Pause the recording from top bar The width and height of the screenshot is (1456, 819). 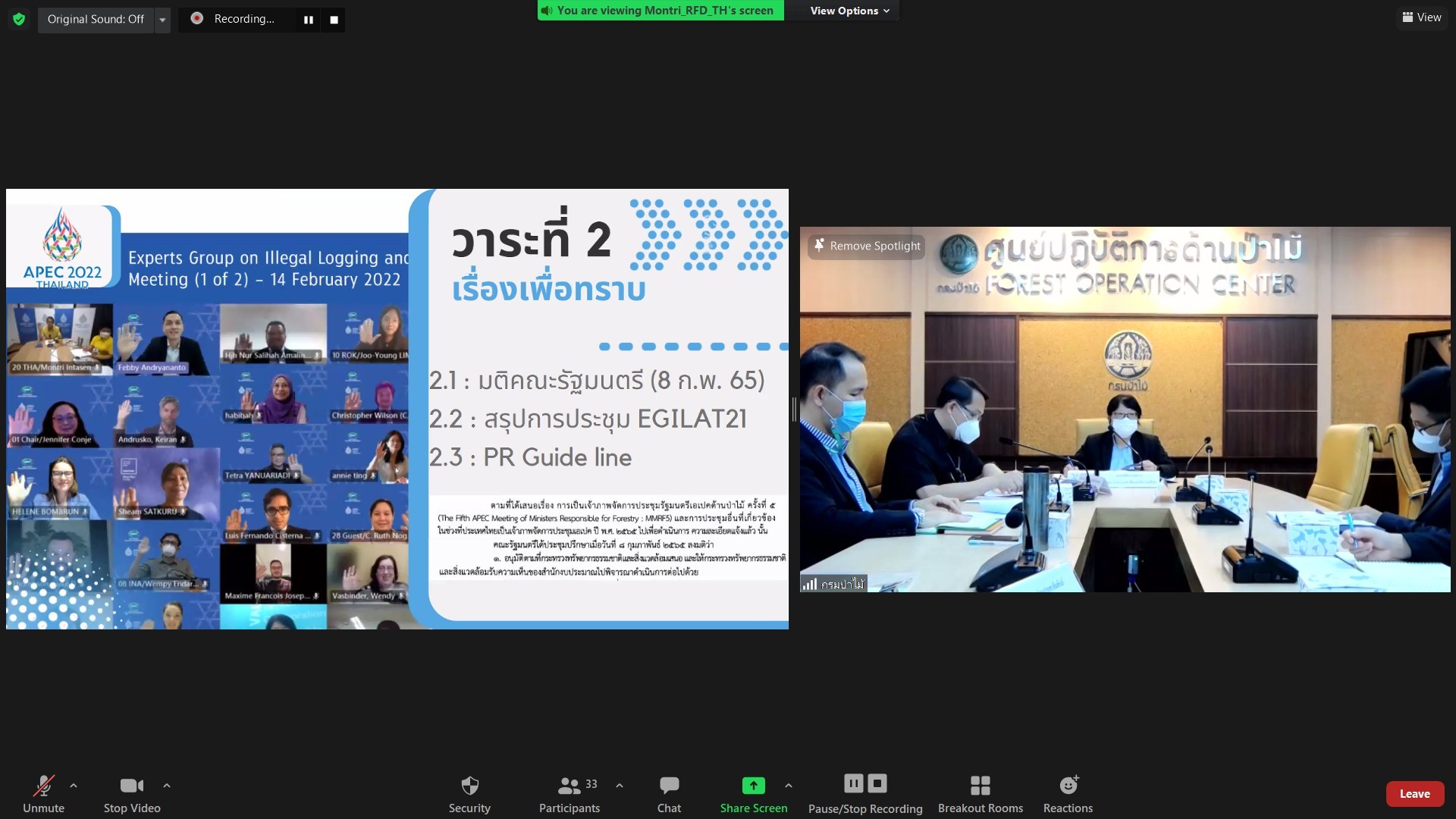click(x=308, y=20)
